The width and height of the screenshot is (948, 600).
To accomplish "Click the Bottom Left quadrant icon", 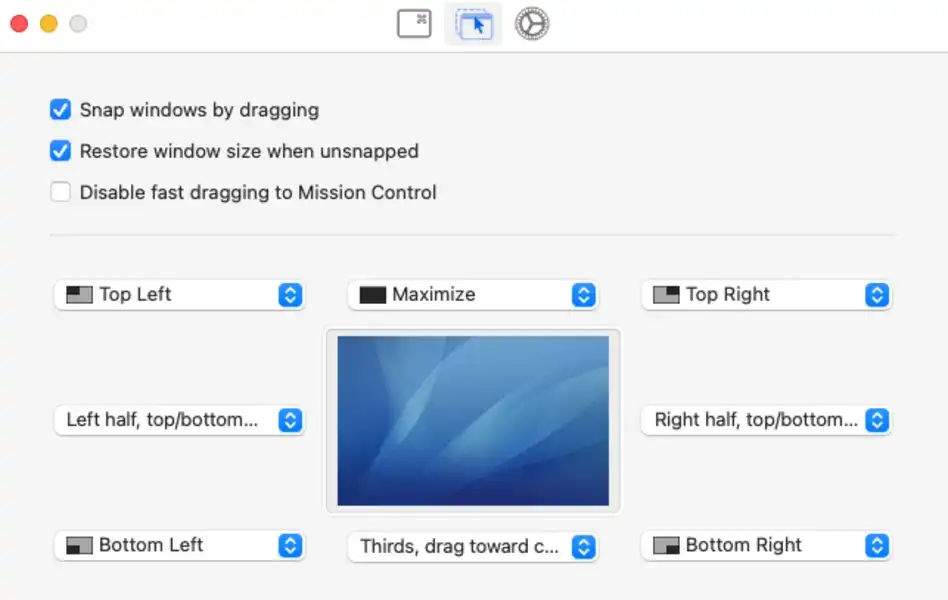I will point(79,545).
